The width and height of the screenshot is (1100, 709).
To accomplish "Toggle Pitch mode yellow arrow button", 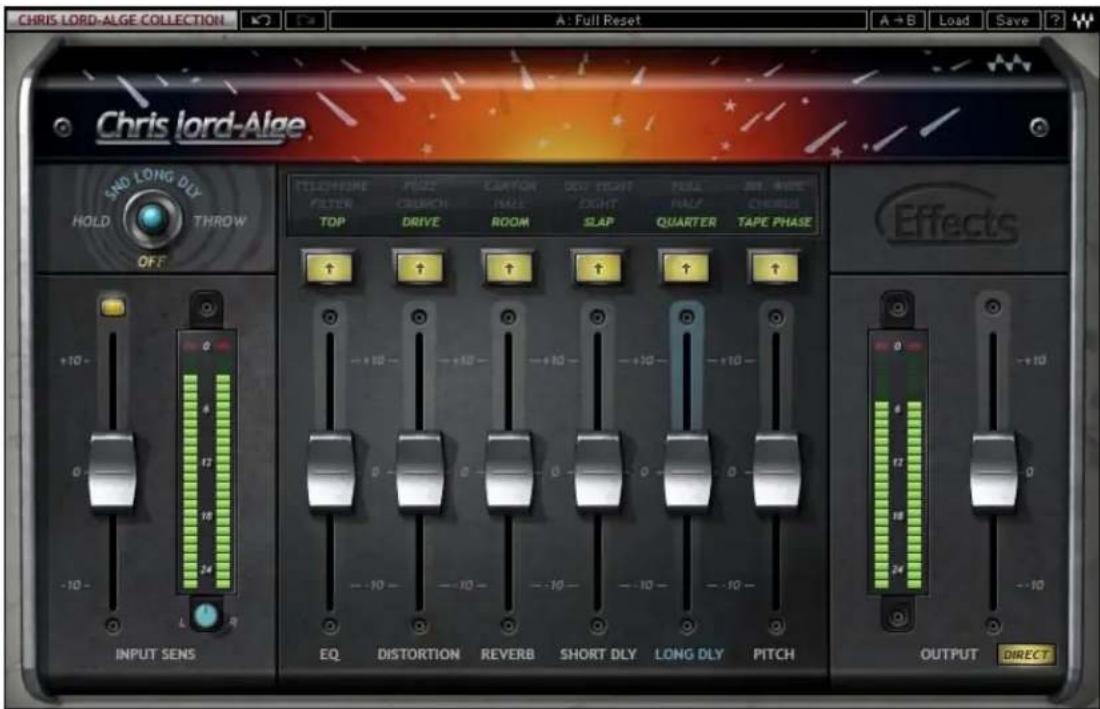I will (775, 268).
